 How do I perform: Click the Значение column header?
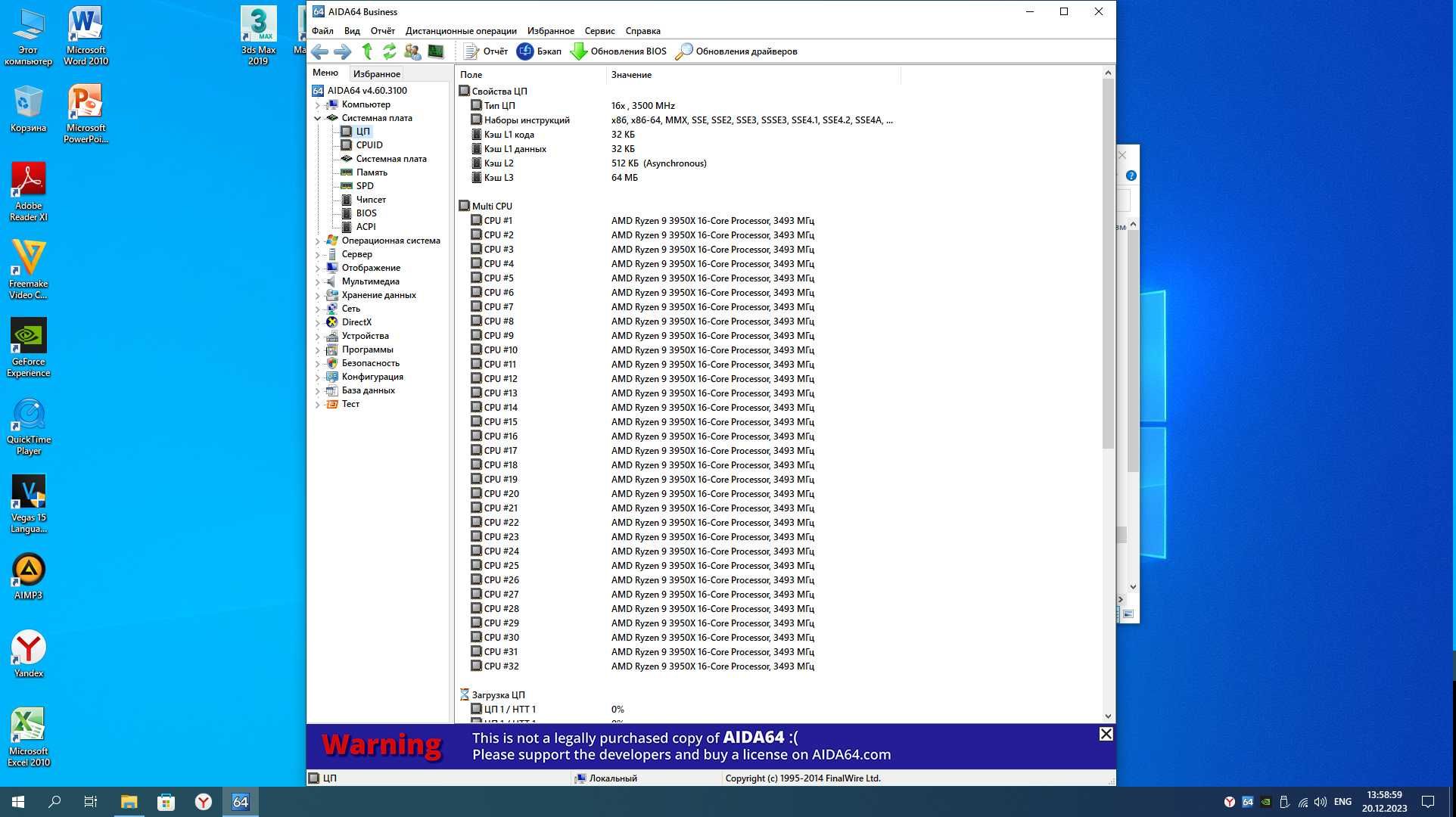click(753, 74)
